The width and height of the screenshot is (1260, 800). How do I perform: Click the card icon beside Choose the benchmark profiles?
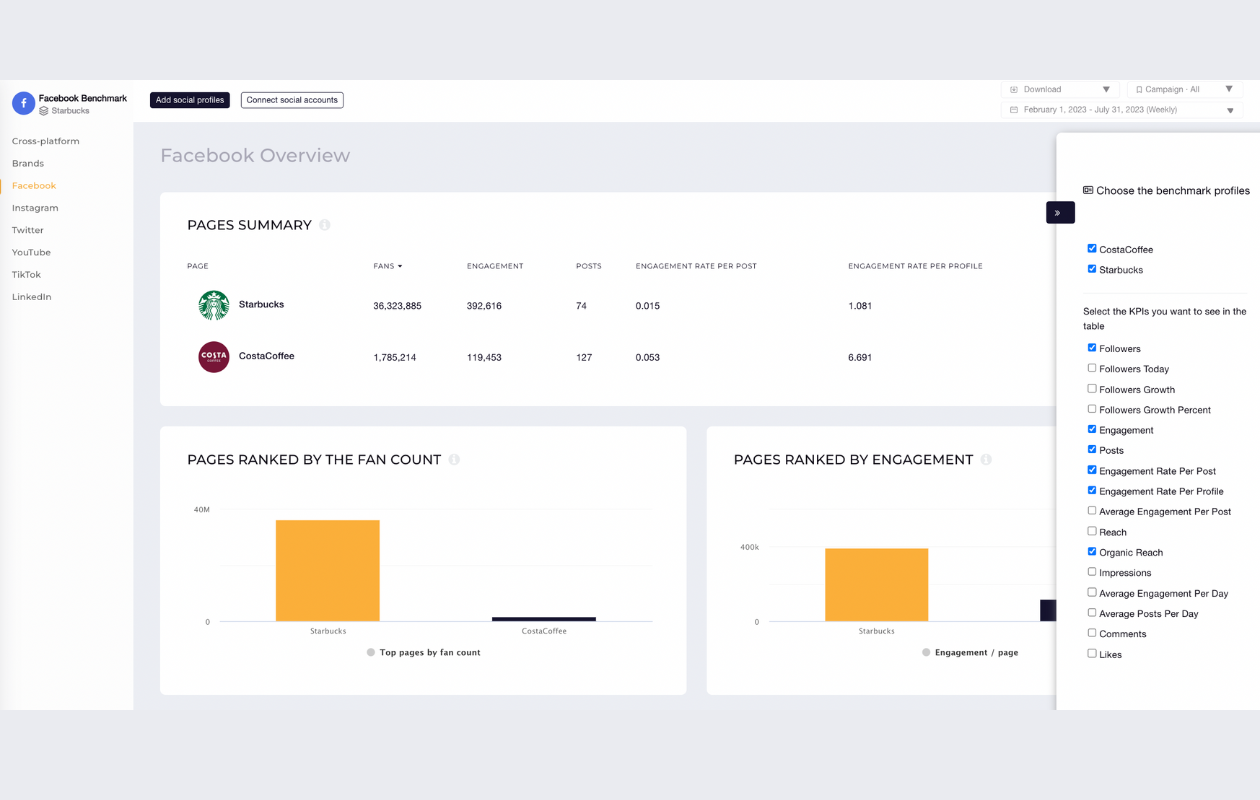[1088, 190]
